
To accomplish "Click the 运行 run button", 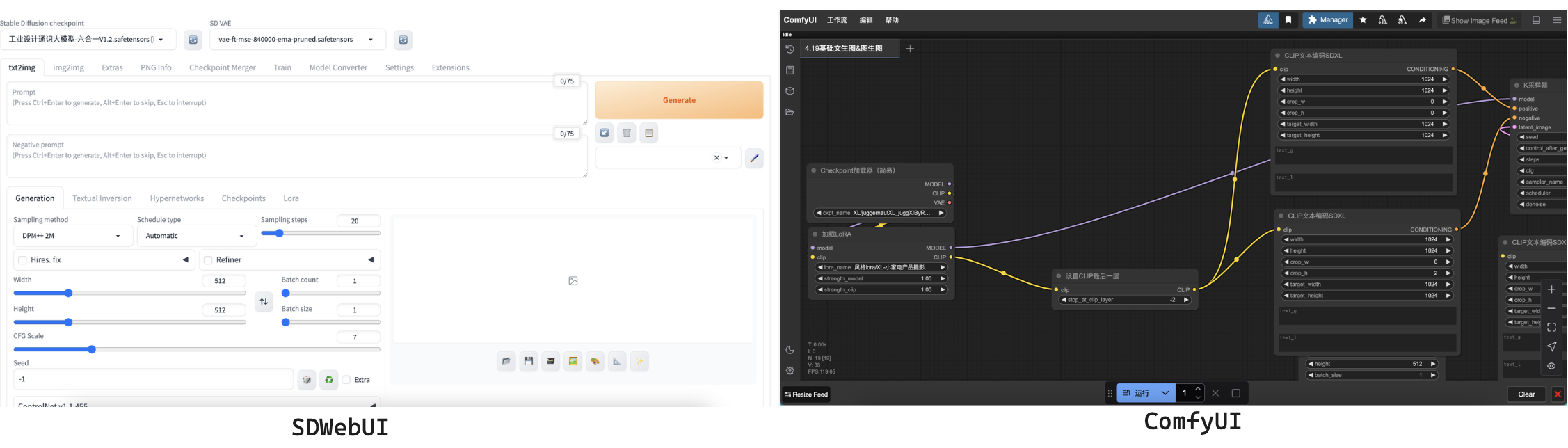I will pos(1137,393).
